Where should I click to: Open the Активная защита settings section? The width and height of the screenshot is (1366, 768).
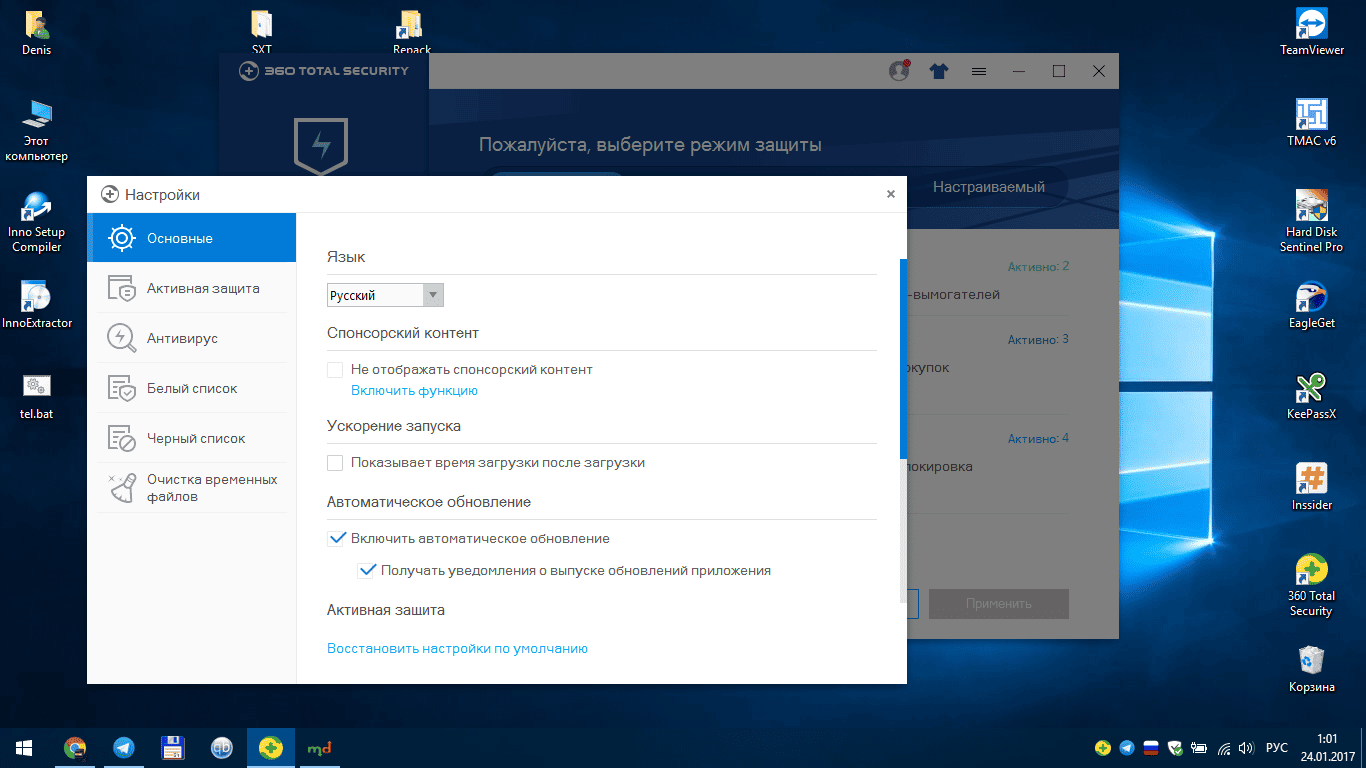pyautogui.click(x=192, y=288)
